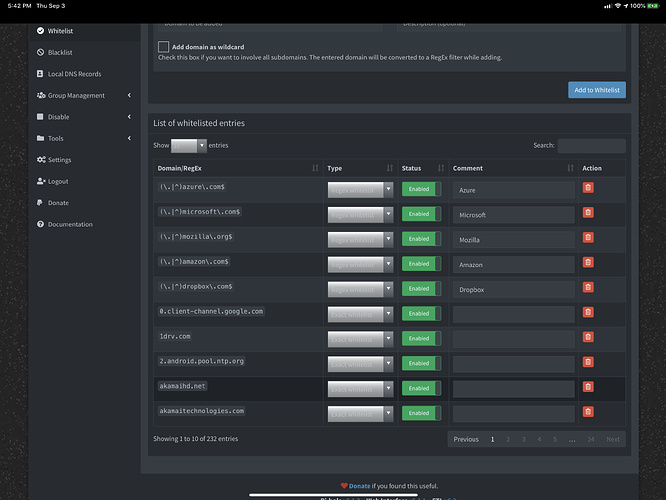Open the Whitelist page in sidebar

tap(60, 31)
